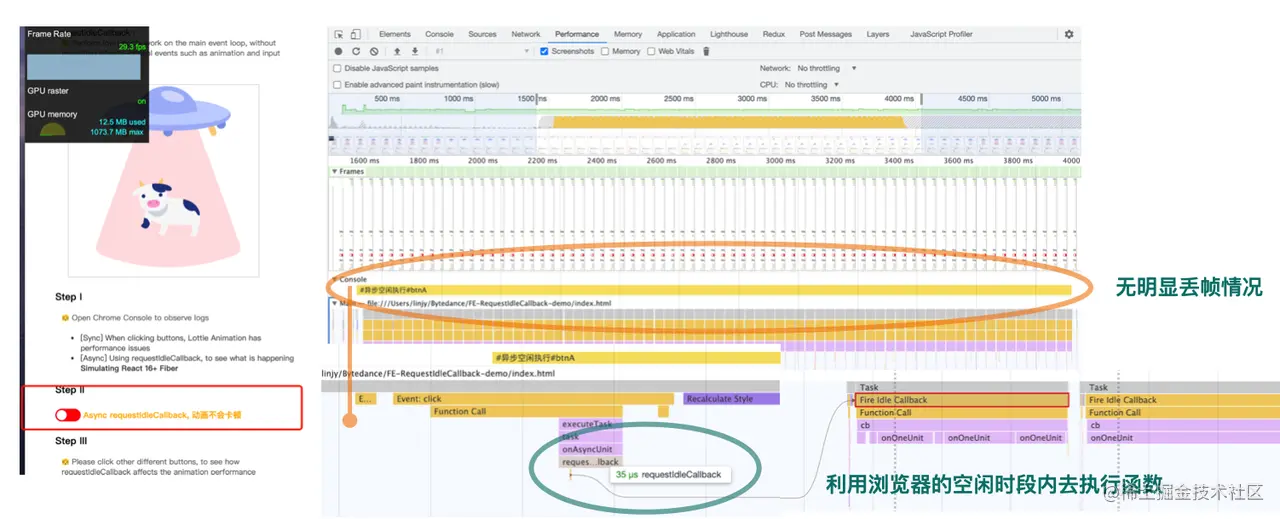Click the reload and profile icon
The width and height of the screenshot is (1280, 519).
pyautogui.click(x=356, y=51)
